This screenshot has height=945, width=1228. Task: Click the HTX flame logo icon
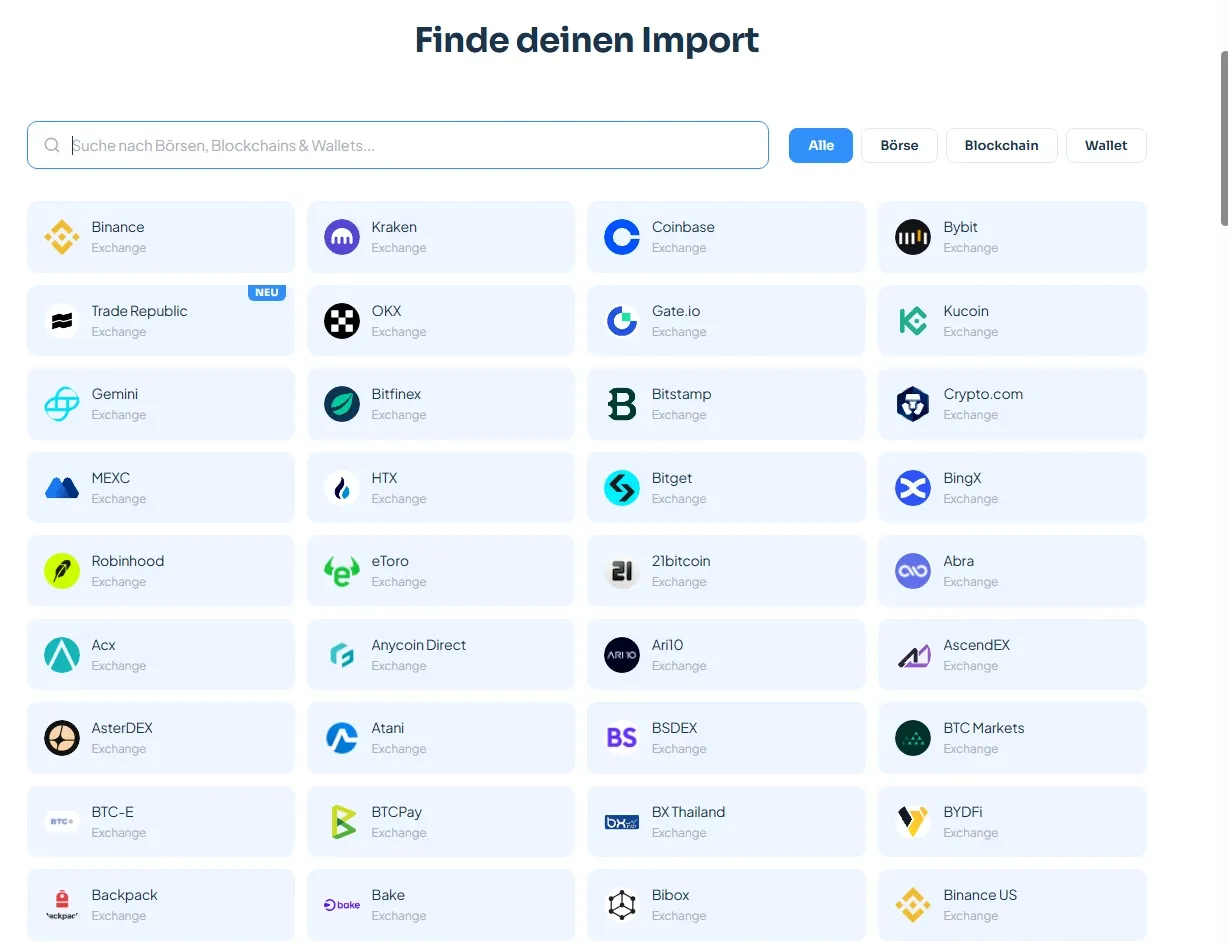(342, 488)
